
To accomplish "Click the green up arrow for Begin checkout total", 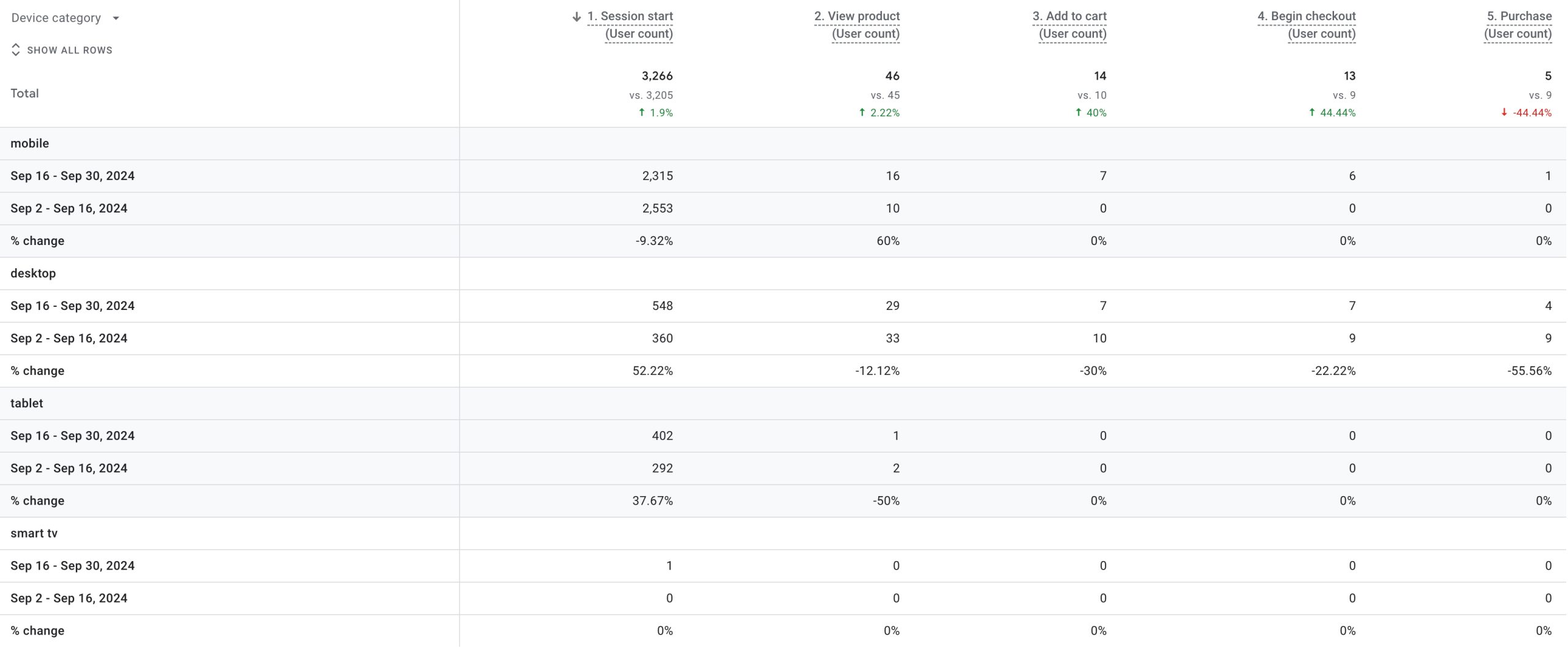I will [x=1312, y=112].
